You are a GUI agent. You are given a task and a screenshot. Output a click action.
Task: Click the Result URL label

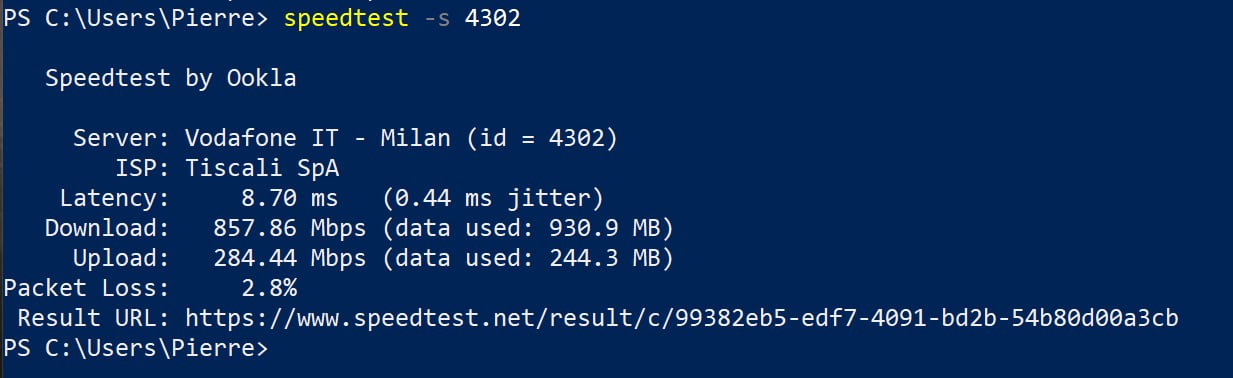pyautogui.click(x=95, y=319)
